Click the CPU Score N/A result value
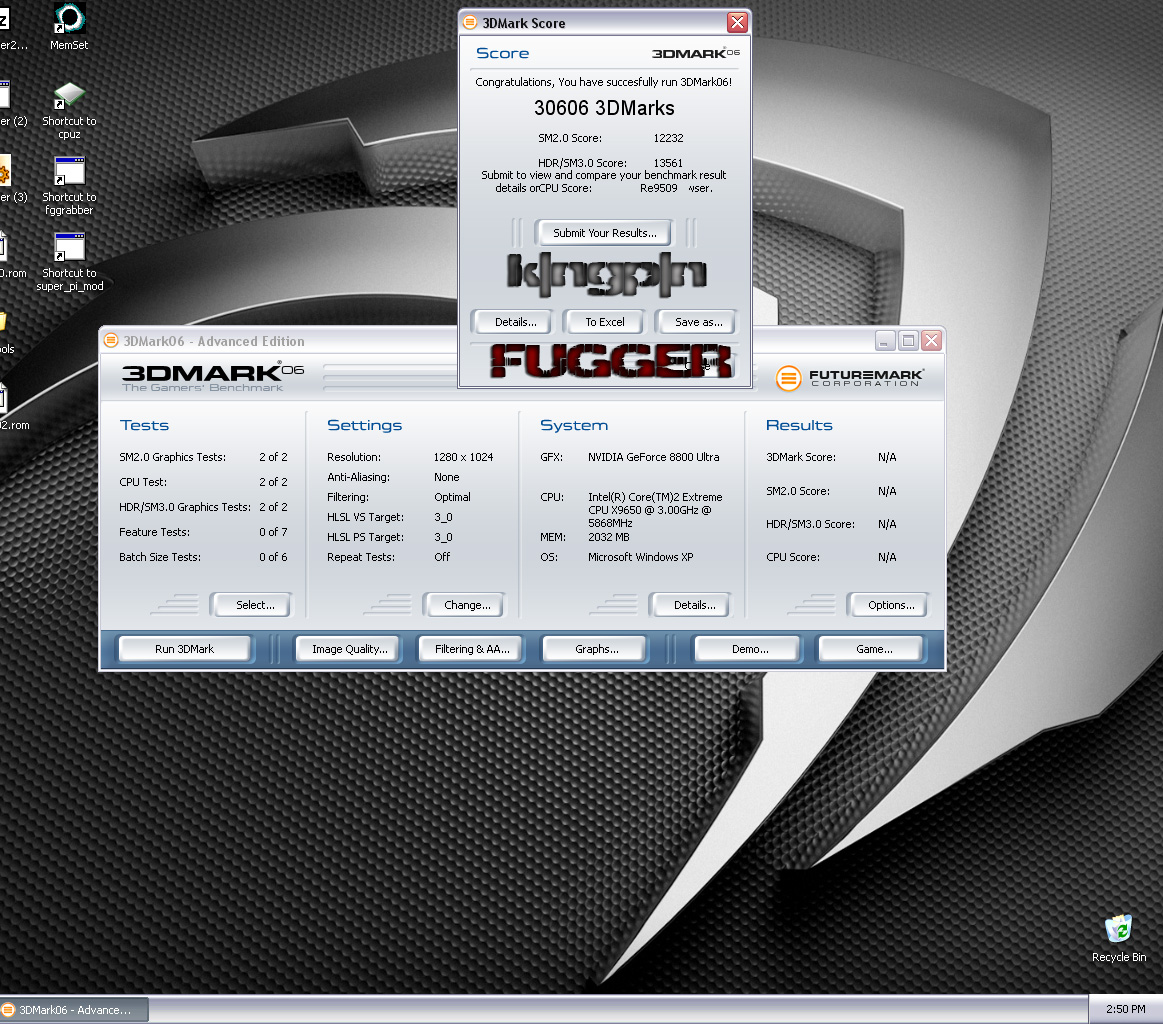Viewport: 1163px width, 1024px height. click(887, 557)
